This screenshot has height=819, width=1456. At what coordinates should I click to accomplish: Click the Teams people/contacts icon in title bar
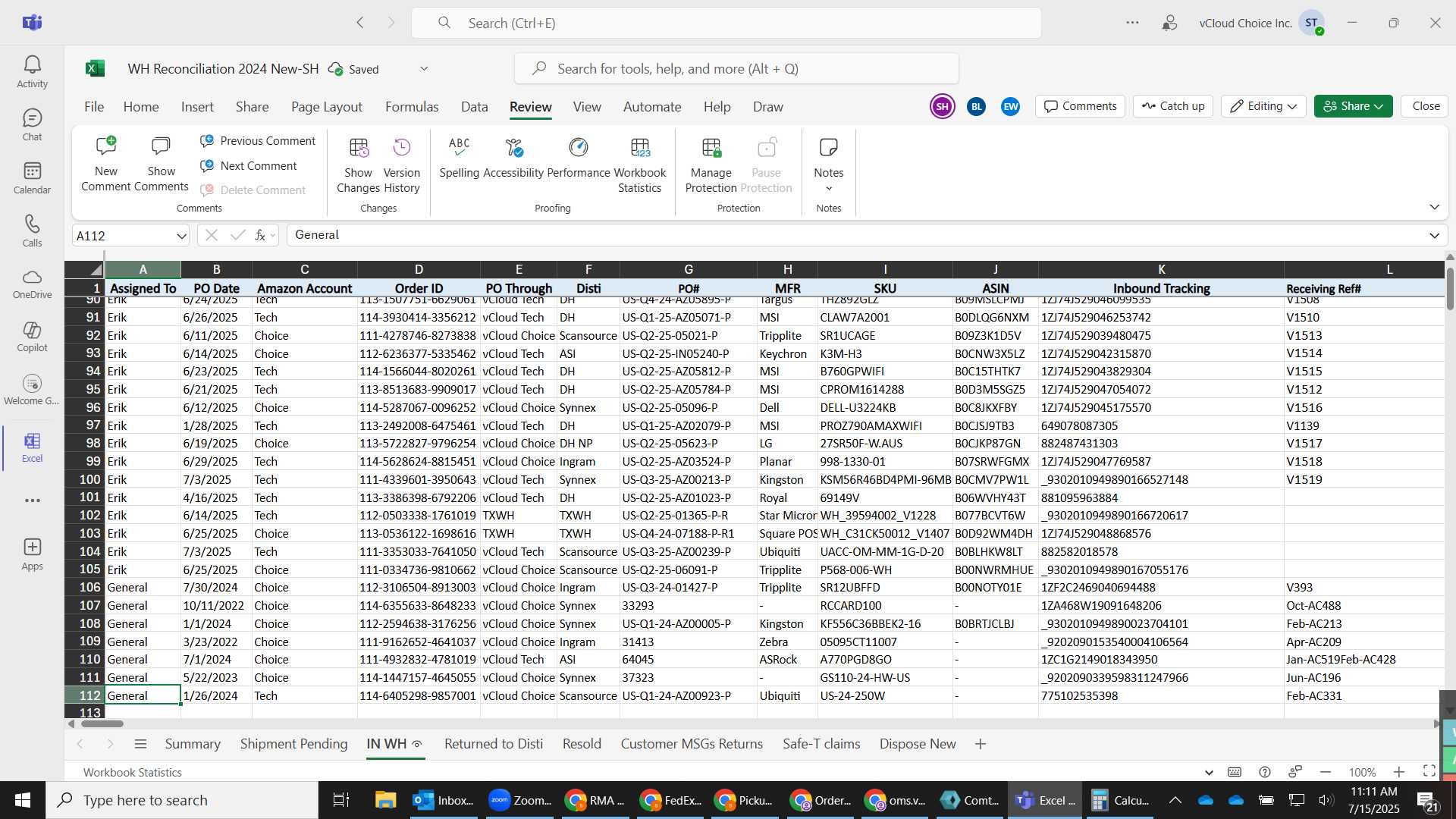coord(1170,23)
